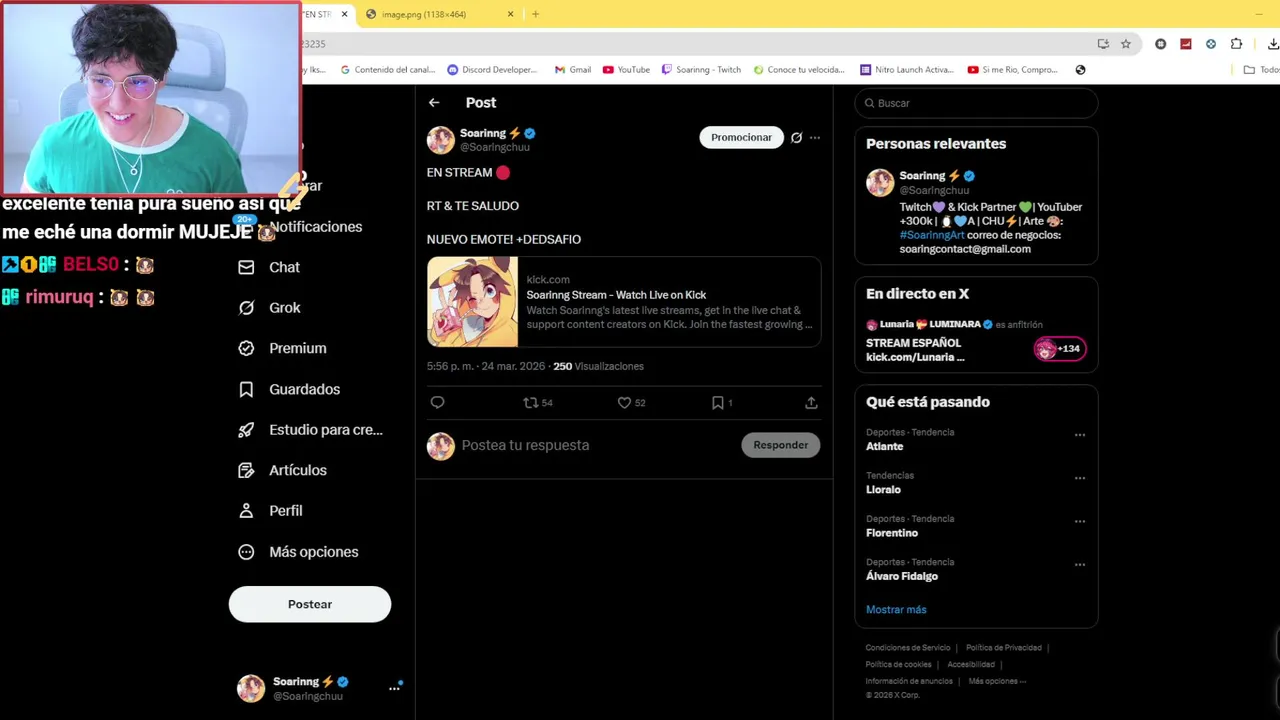1280x720 pixels.
Task: Open the post's three-dot menu
Action: [x=815, y=138]
